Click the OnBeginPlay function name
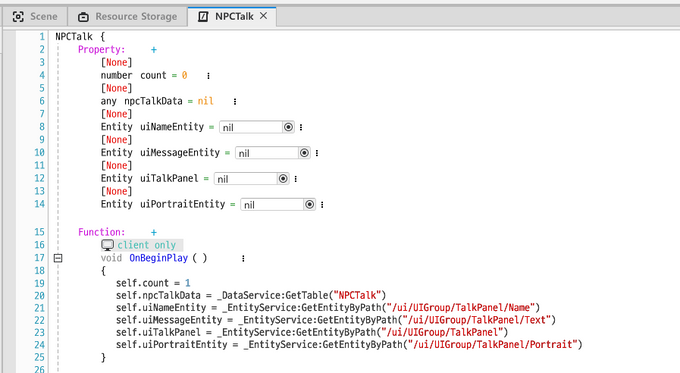Viewport: 680px width, 373px height. point(158,258)
